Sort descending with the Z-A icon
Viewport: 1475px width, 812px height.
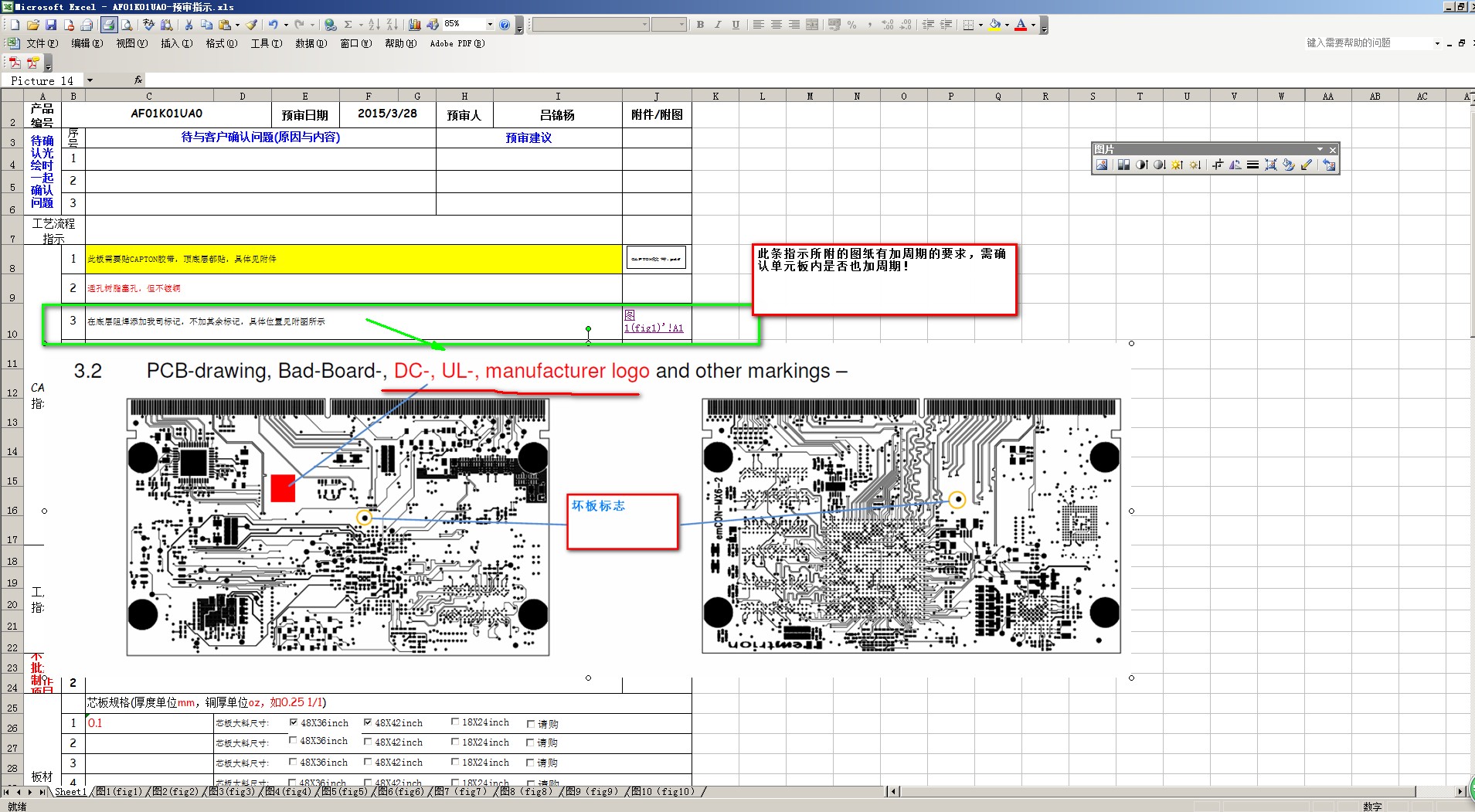tap(392, 25)
